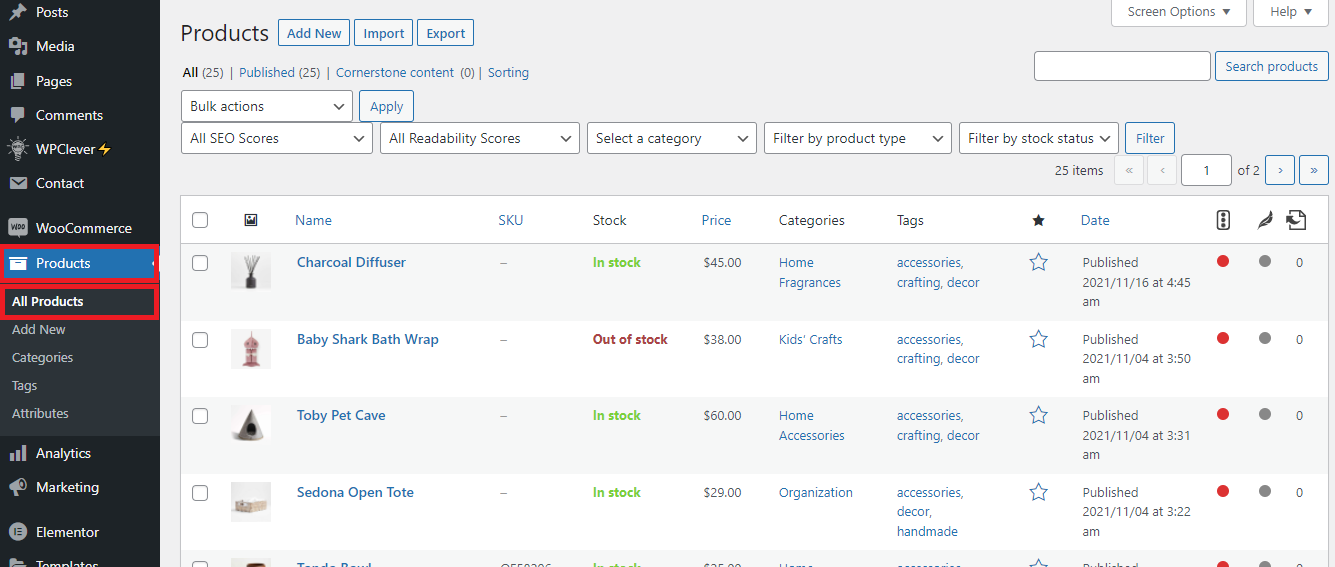
Task: Sort by the Featured star column header
Action: click(1038, 220)
